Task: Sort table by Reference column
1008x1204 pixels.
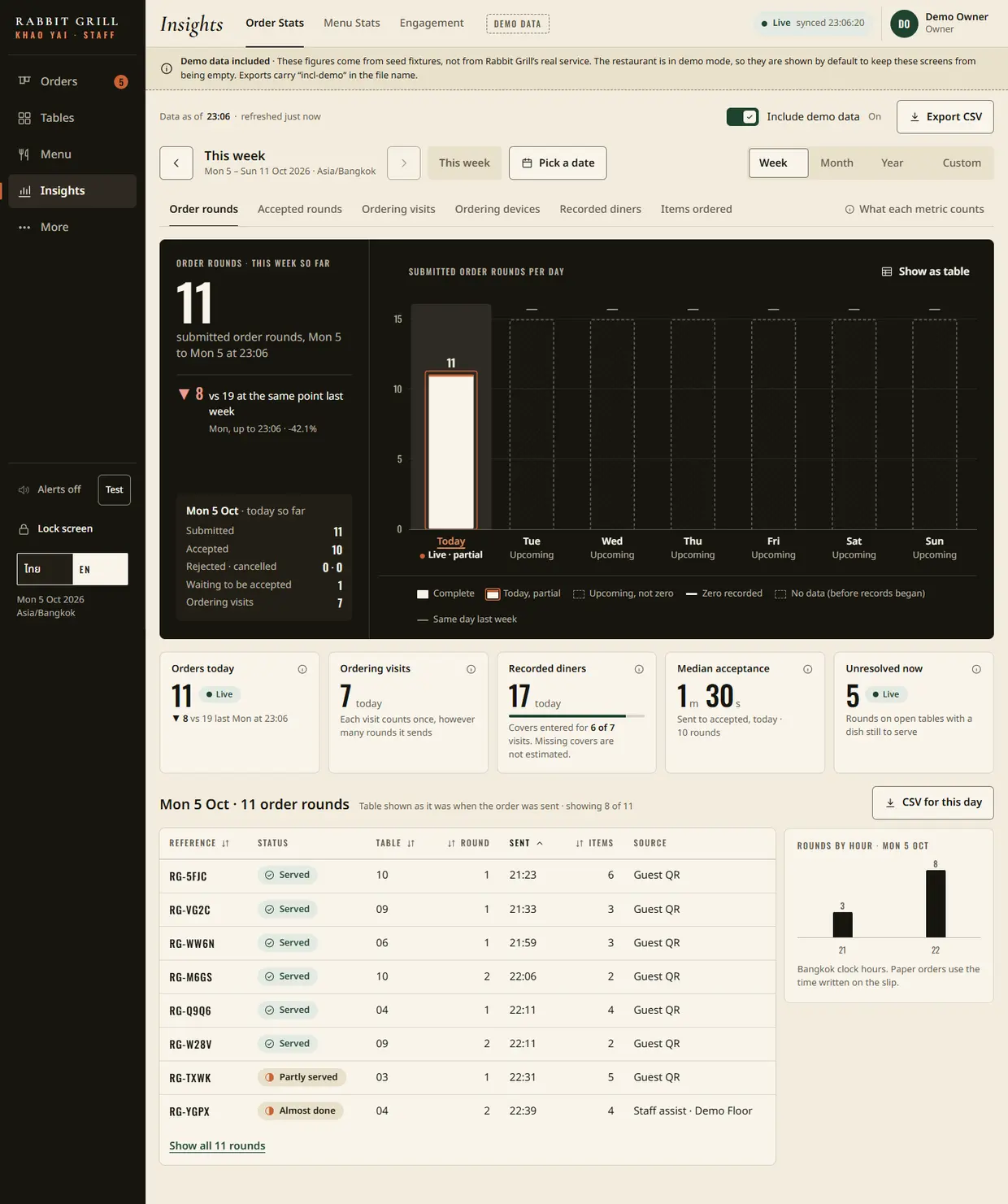Action: [199, 843]
